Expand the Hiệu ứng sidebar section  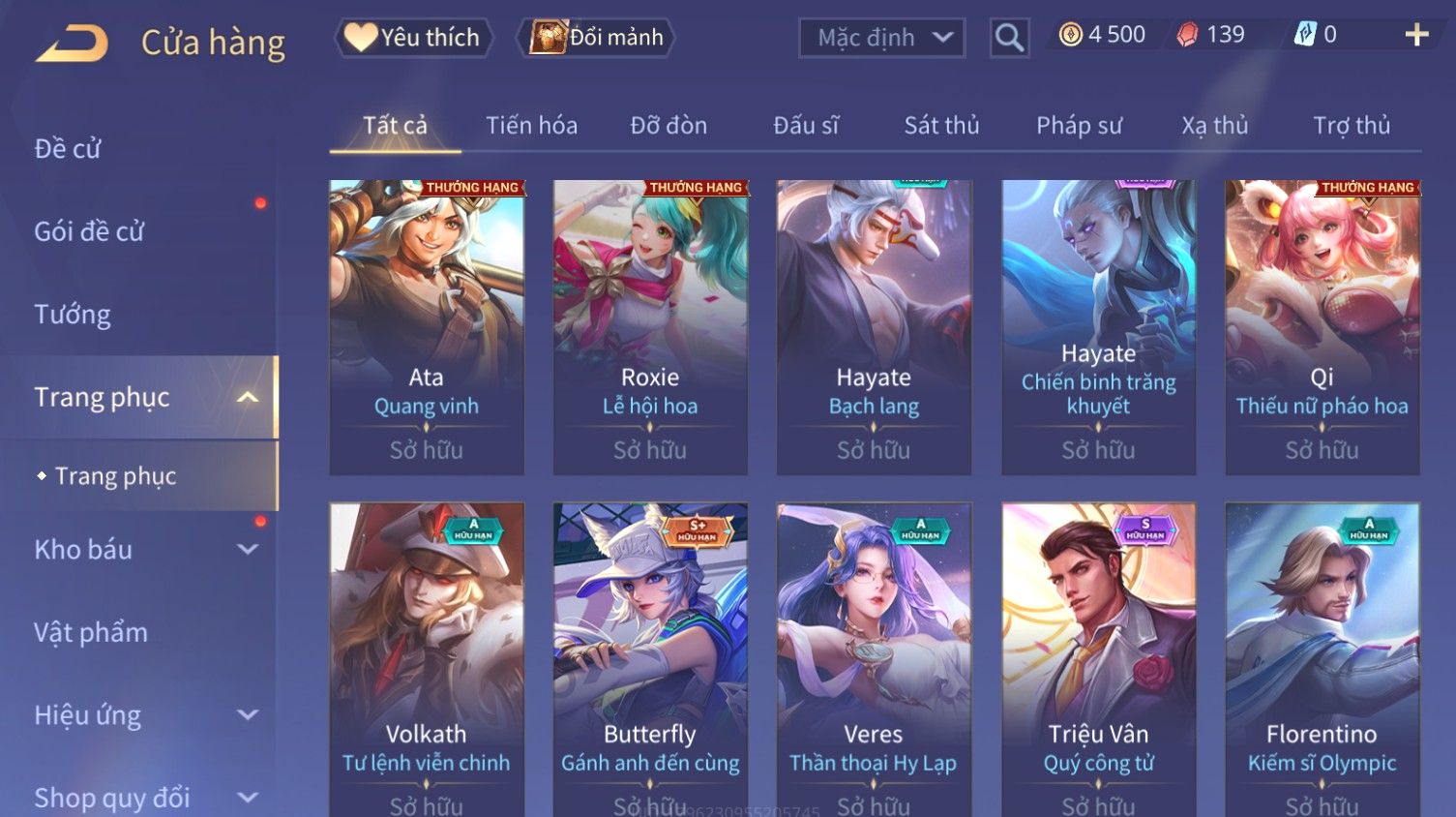pos(248,715)
